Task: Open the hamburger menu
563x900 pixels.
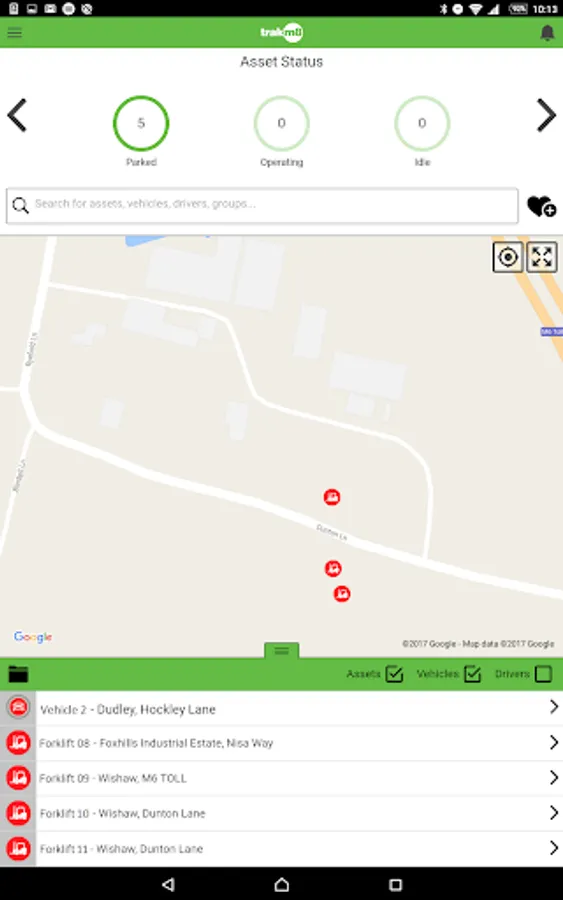Action: [14, 32]
